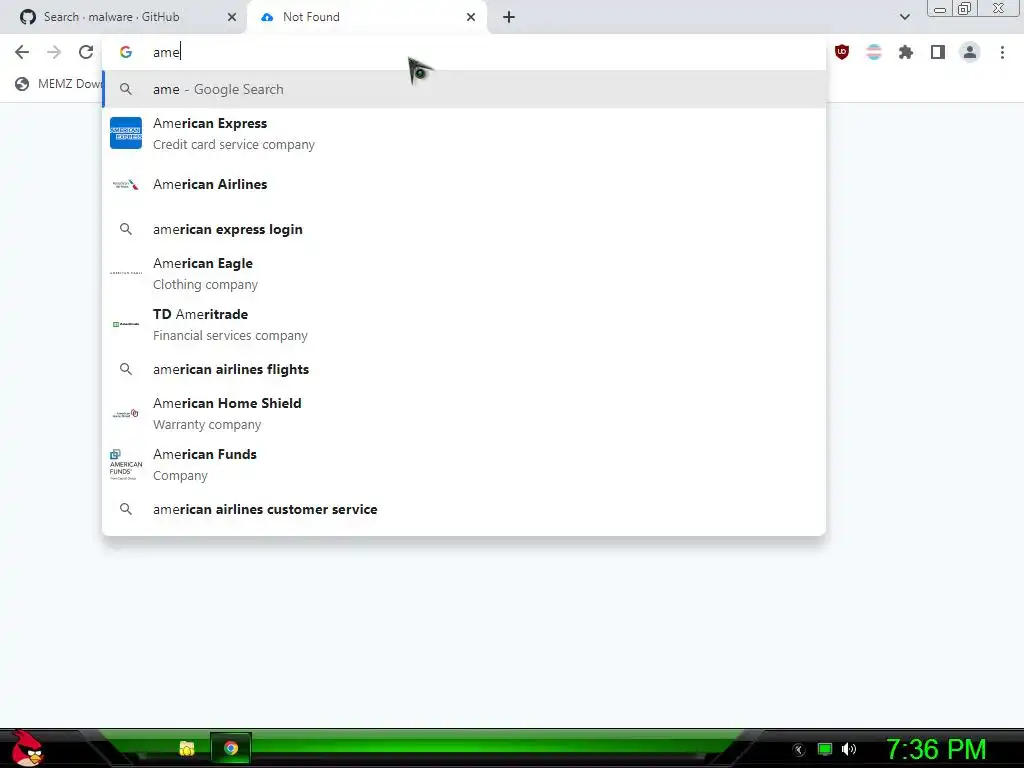This screenshot has height=768, width=1024.
Task: Open the Chrome profile avatar
Action: [970, 52]
